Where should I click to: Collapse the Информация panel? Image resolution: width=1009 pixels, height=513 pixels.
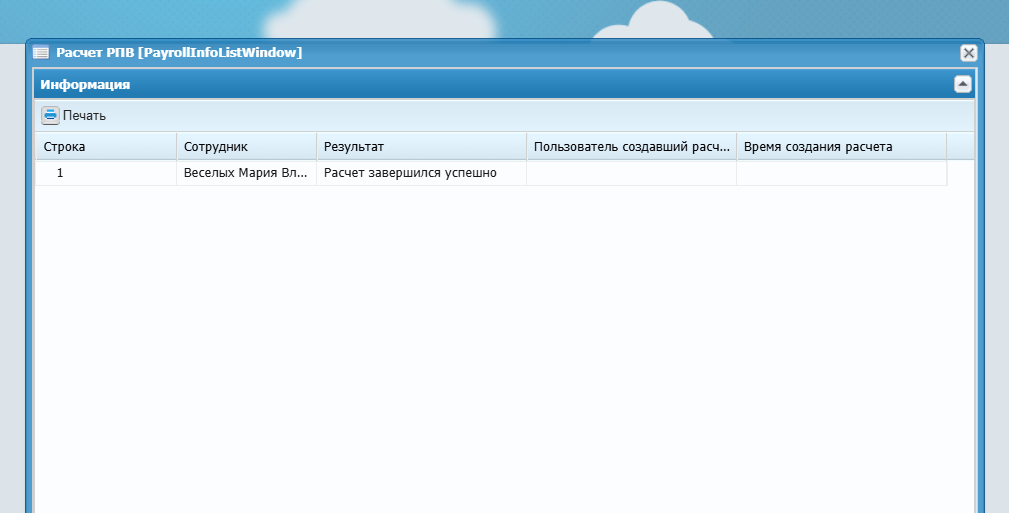pyautogui.click(x=963, y=84)
